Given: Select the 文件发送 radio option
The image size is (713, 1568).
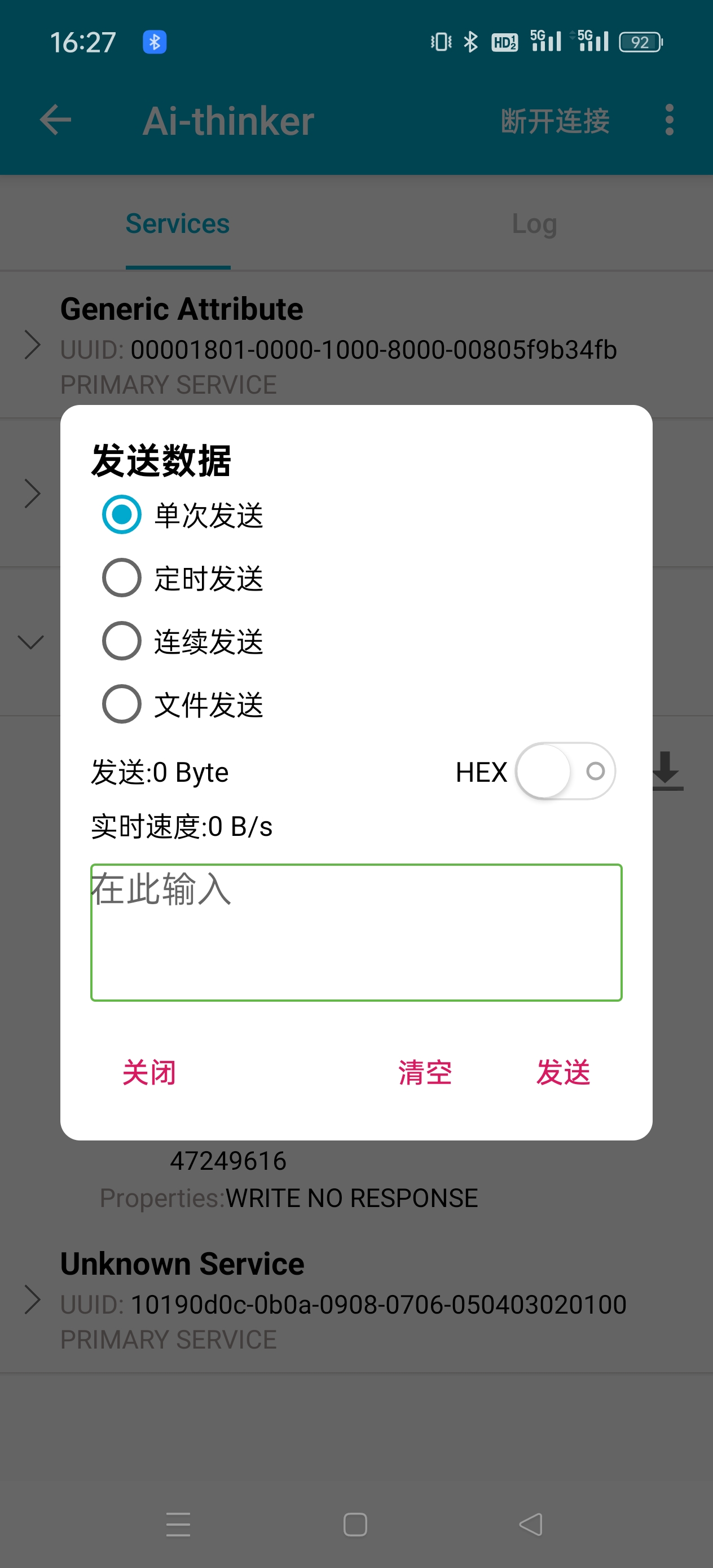Looking at the screenshot, I should coord(183,704).
